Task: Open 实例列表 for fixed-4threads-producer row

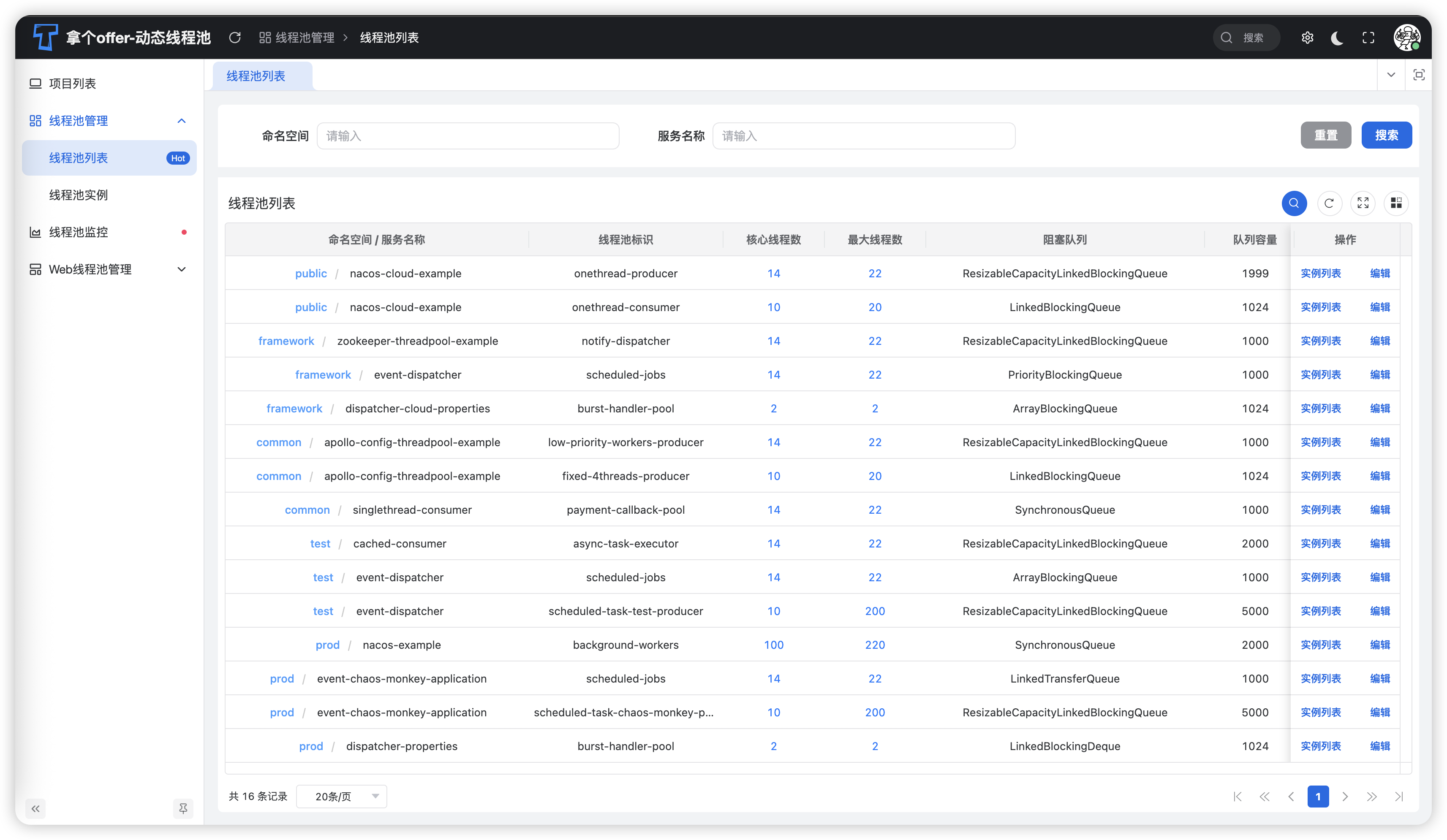Action: click(1321, 476)
